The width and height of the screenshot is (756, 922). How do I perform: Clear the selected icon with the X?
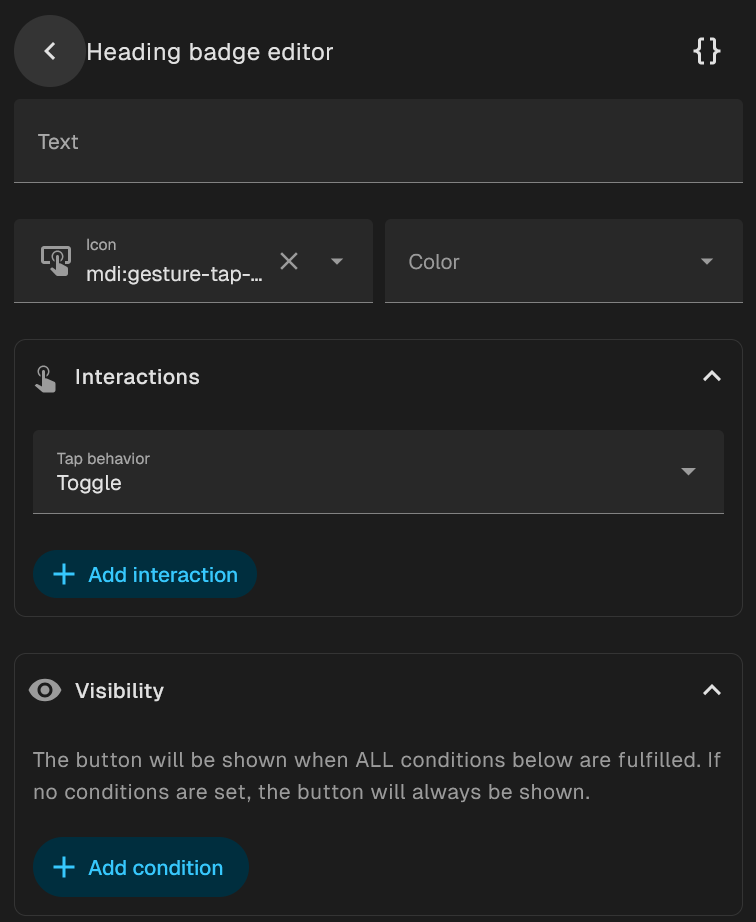289,261
